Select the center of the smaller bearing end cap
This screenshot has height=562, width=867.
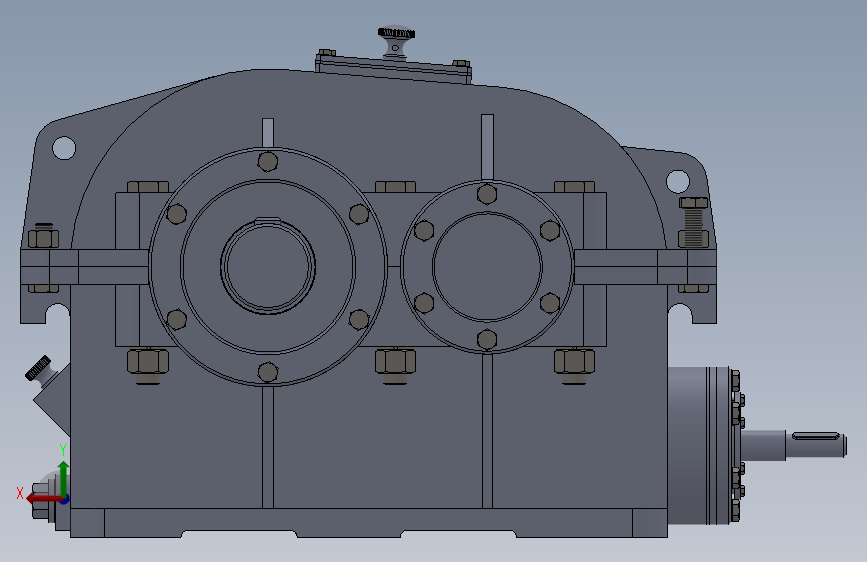point(487,266)
